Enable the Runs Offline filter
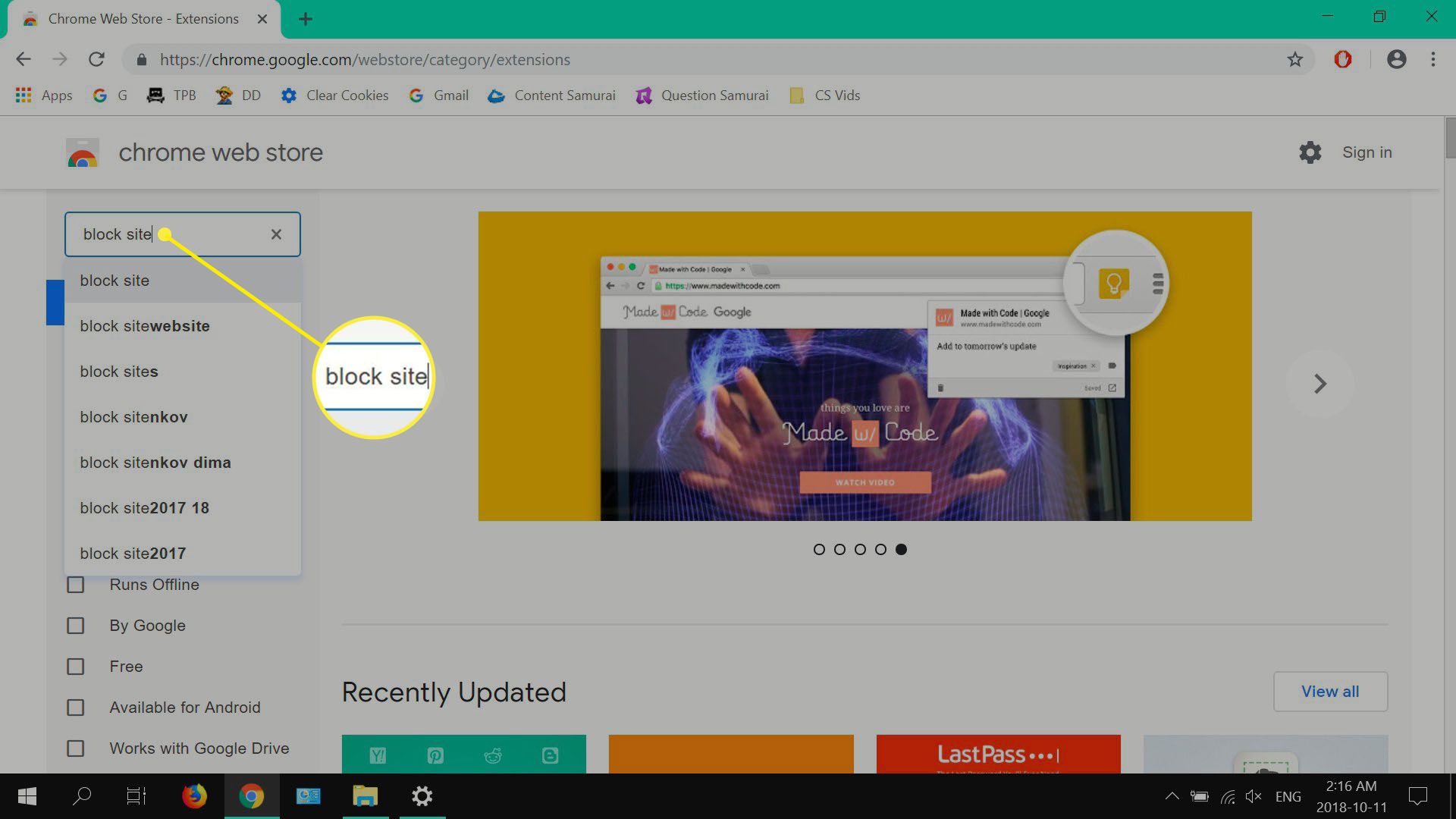Viewport: 1456px width, 819px height. point(76,585)
